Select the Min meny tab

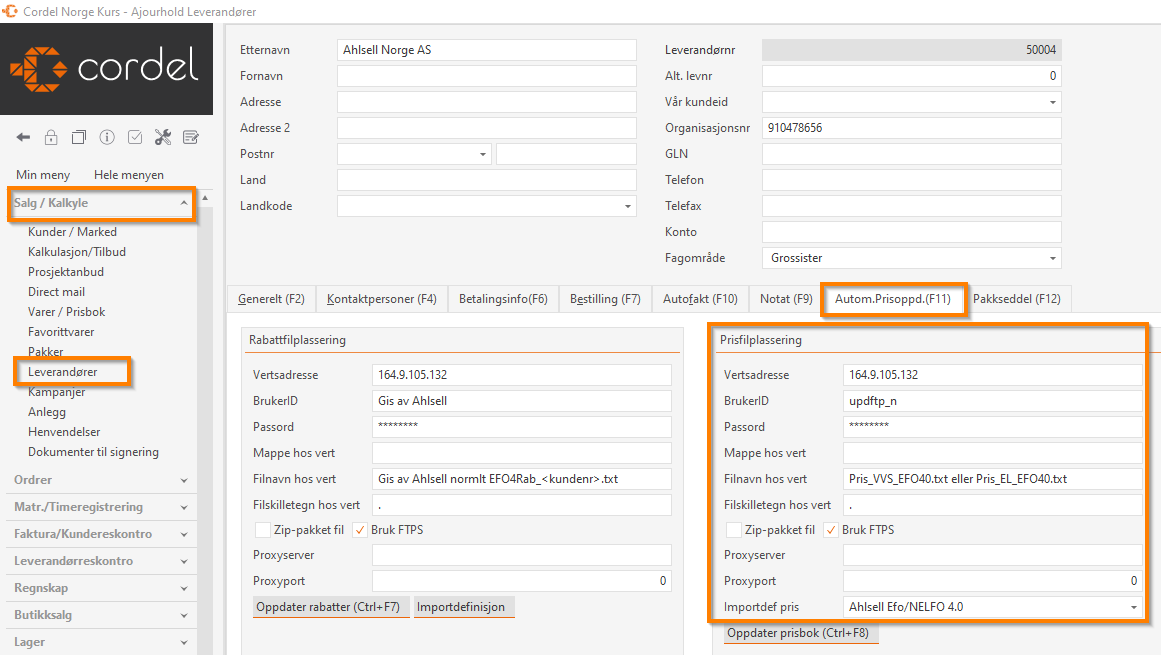(43, 175)
